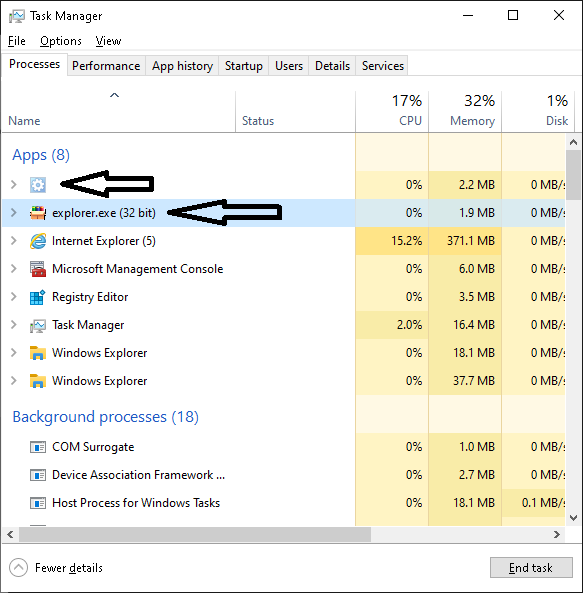Select the Registry Editor row text
The width and height of the screenshot is (583, 593).
click(90, 297)
